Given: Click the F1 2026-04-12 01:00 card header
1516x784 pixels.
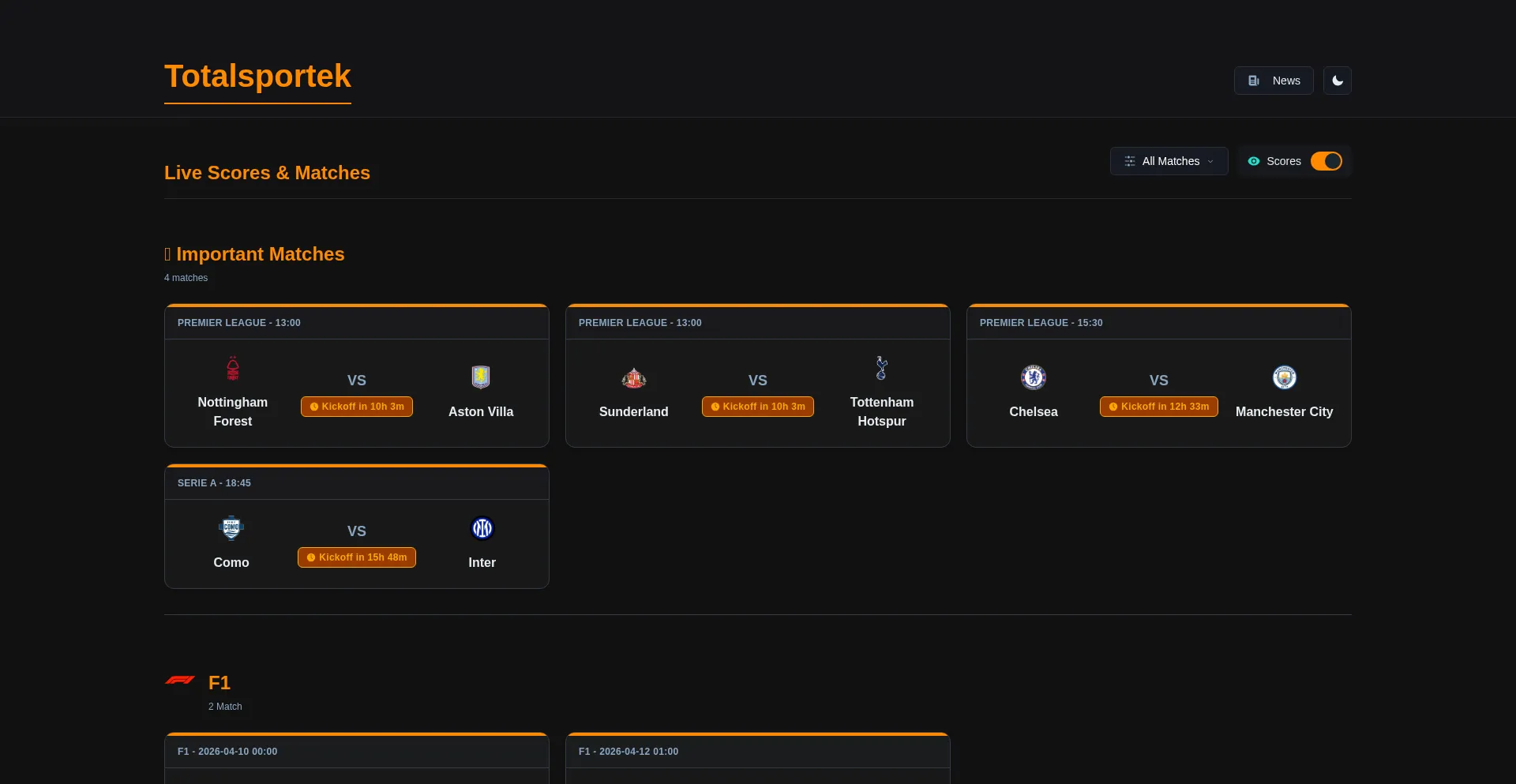Looking at the screenshot, I should pyautogui.click(x=758, y=752).
